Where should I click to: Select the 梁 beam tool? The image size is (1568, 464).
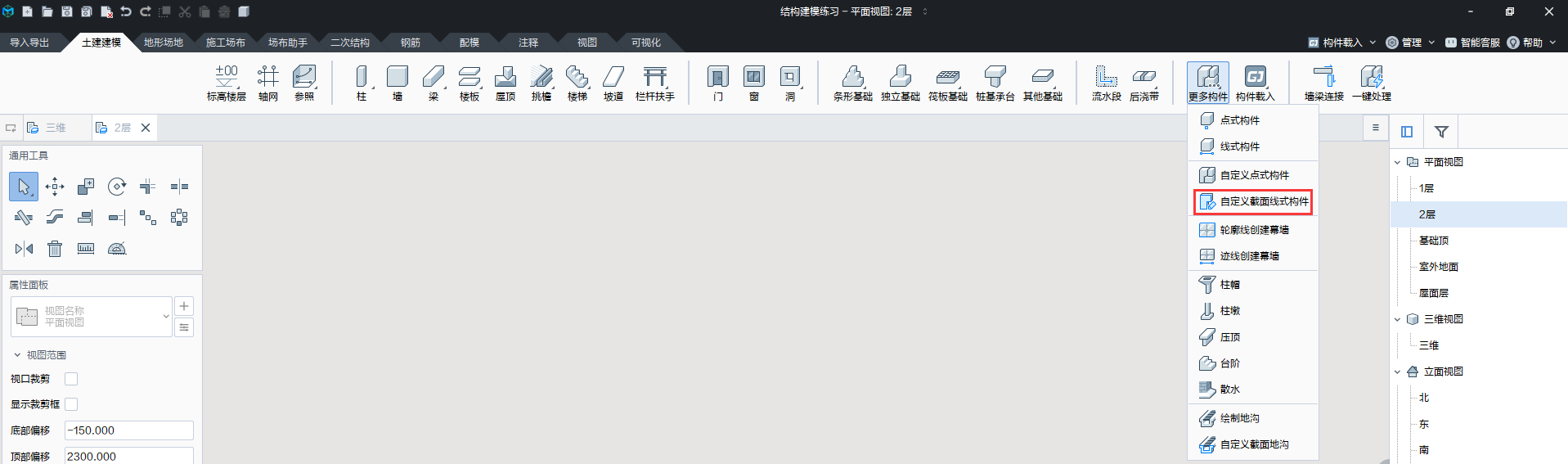click(434, 83)
